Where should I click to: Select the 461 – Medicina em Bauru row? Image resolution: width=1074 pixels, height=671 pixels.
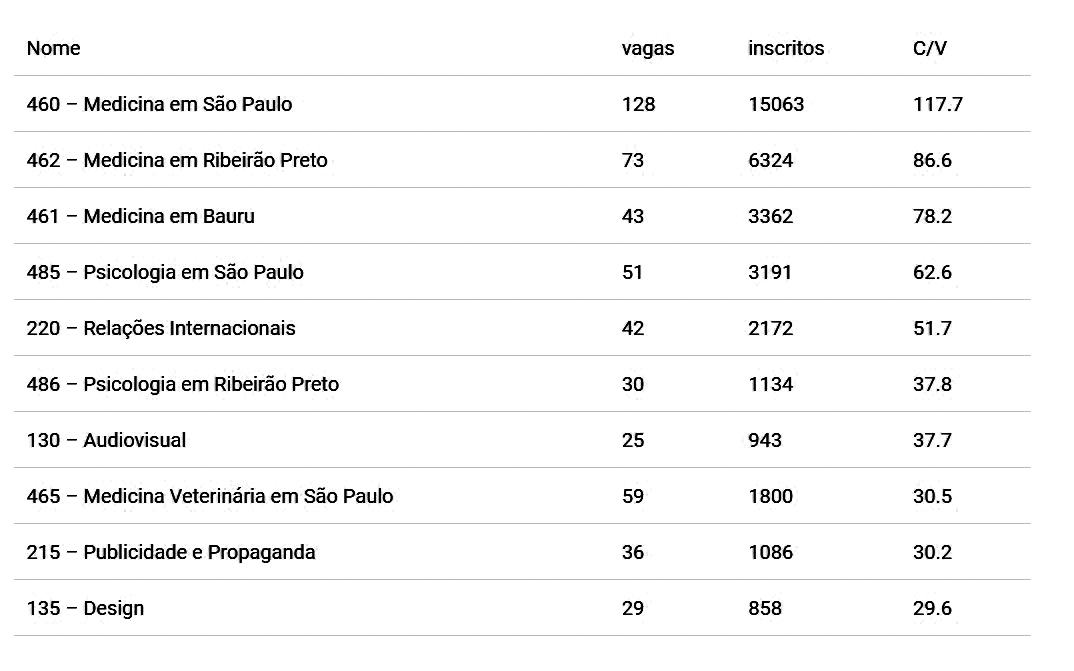(x=522, y=216)
